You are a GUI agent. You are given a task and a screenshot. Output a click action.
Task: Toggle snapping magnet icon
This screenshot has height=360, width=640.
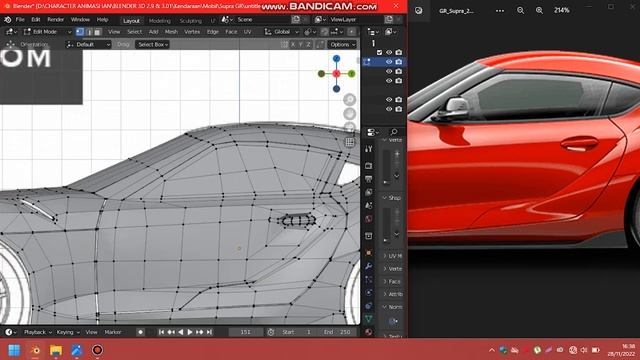pos(324,32)
